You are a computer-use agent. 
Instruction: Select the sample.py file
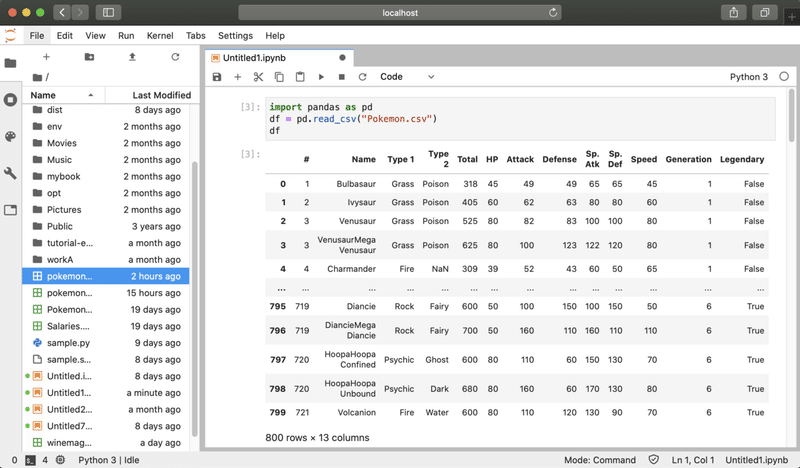106,343
